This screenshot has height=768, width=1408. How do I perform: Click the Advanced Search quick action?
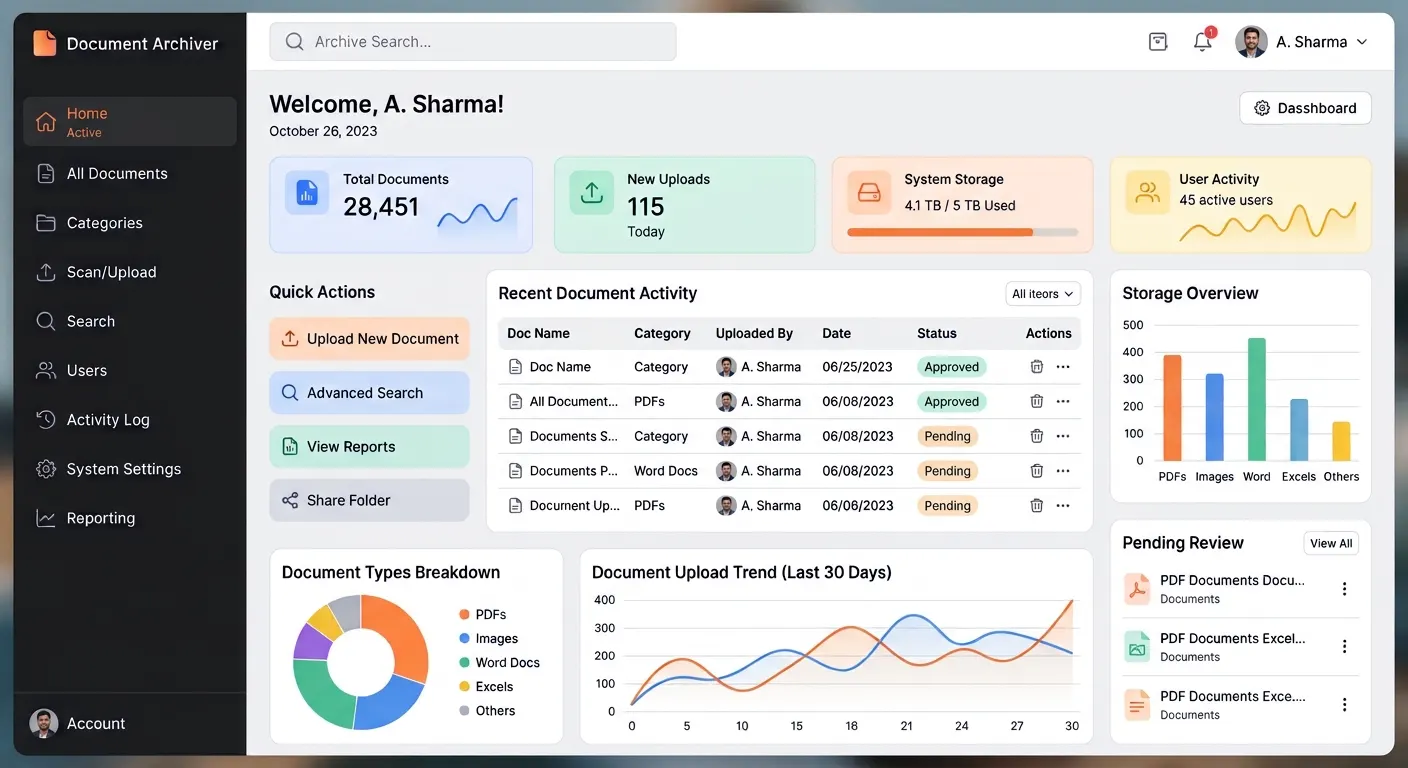click(x=369, y=393)
